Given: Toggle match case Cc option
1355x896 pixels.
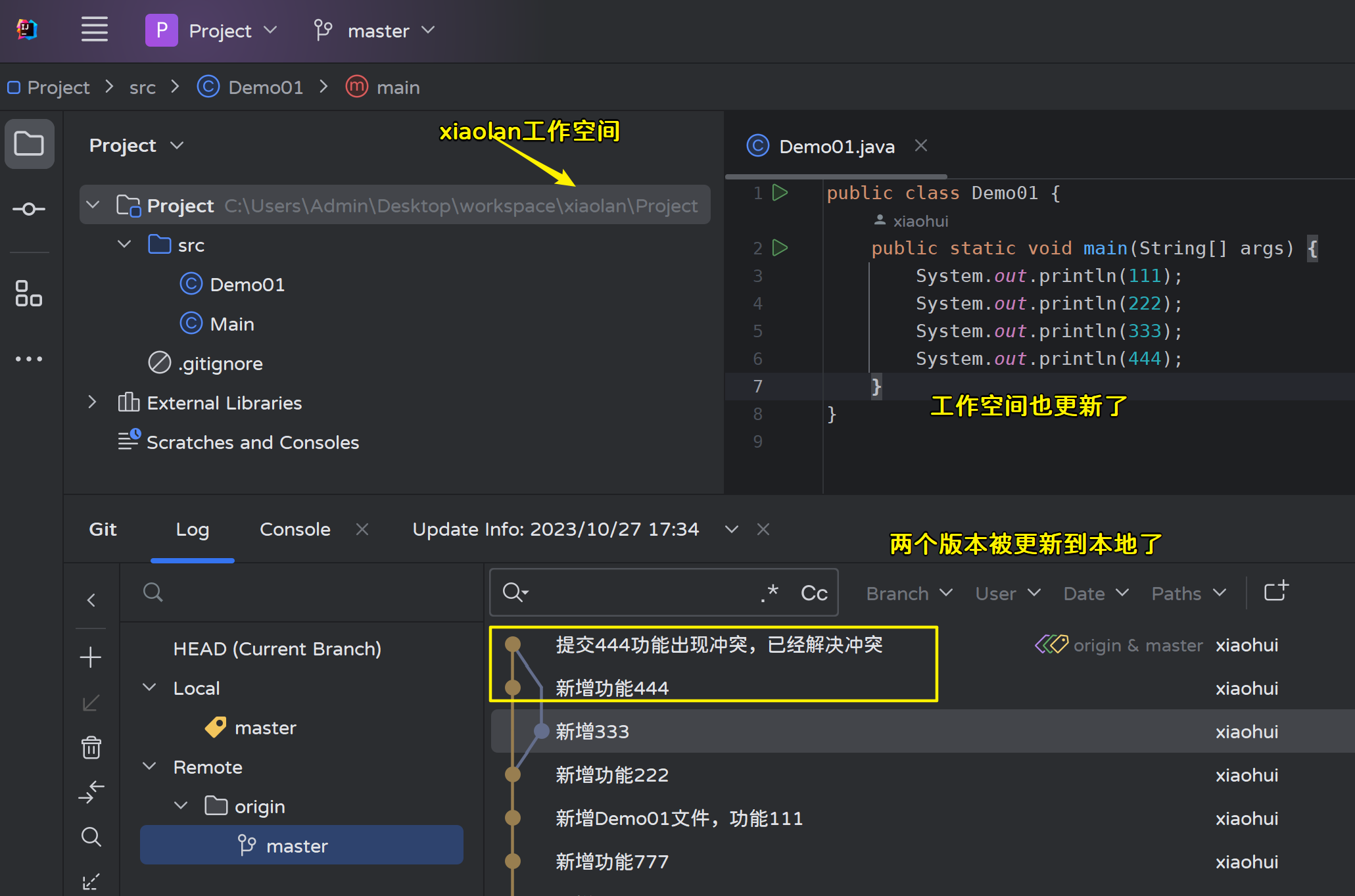Looking at the screenshot, I should (813, 593).
